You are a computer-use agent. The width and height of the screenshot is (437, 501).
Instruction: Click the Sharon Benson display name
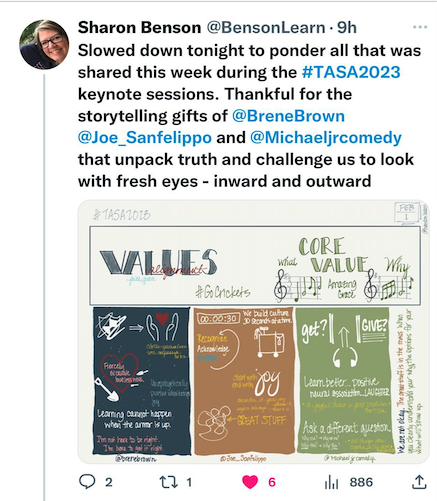click(140, 27)
